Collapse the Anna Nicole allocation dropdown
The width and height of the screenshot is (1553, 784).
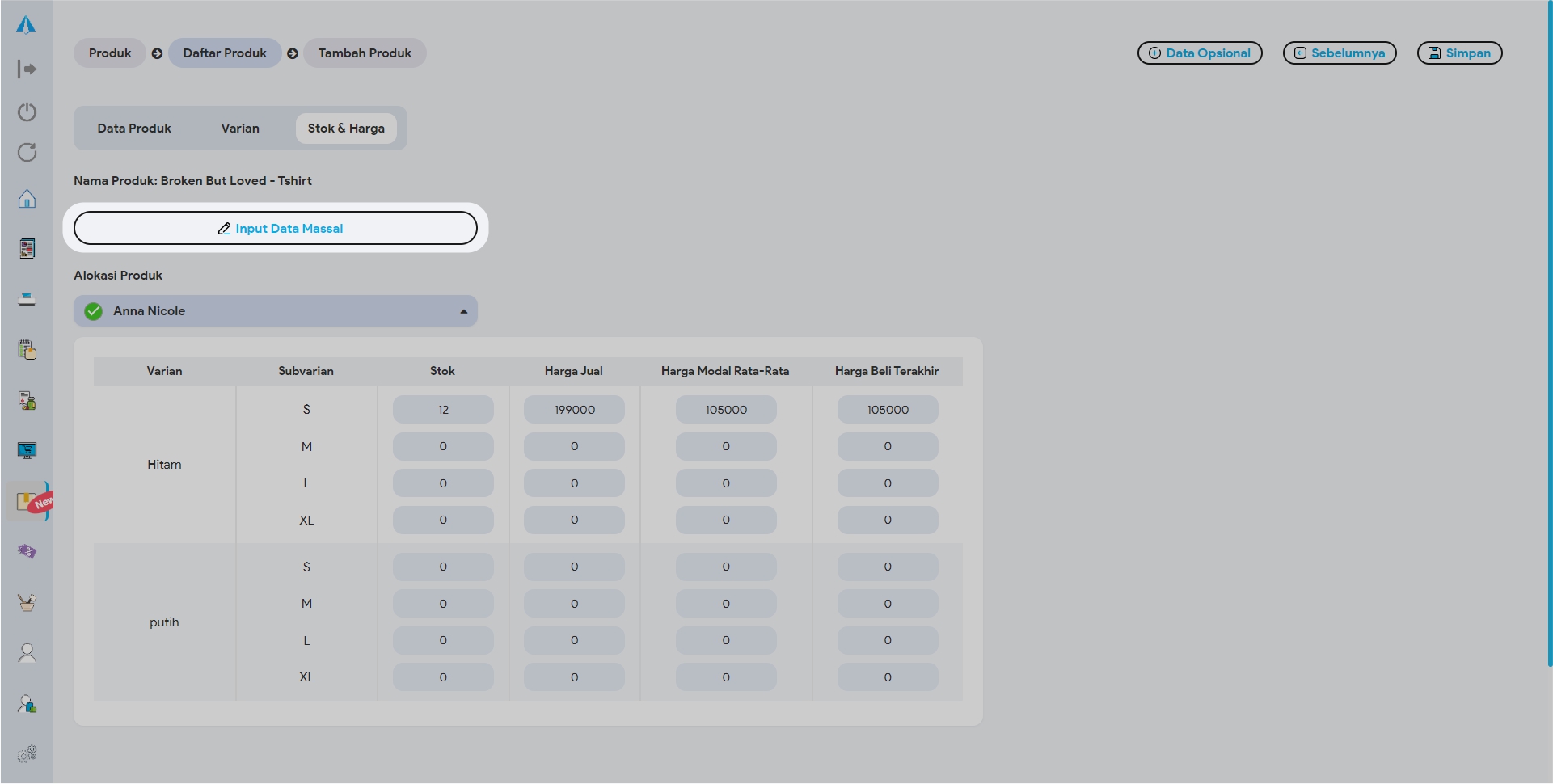[x=463, y=311]
